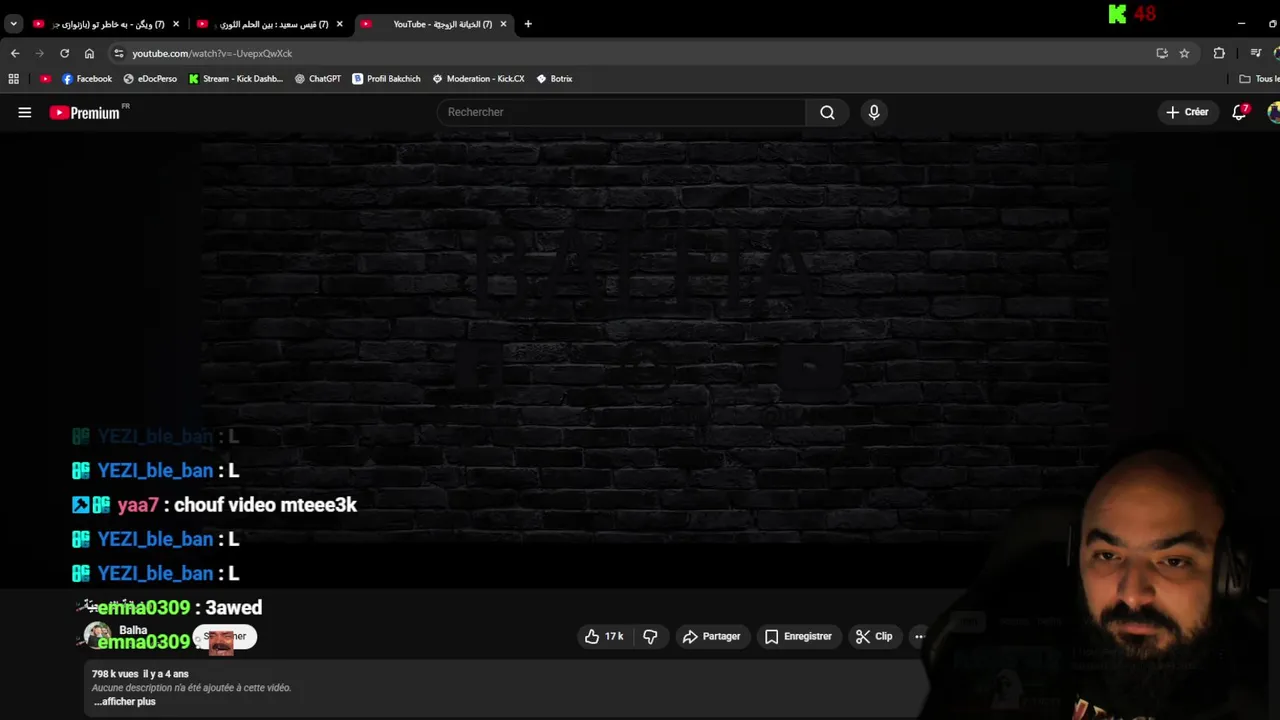The width and height of the screenshot is (1280, 720).
Task: Open the user profile avatar
Action: click(x=1273, y=112)
